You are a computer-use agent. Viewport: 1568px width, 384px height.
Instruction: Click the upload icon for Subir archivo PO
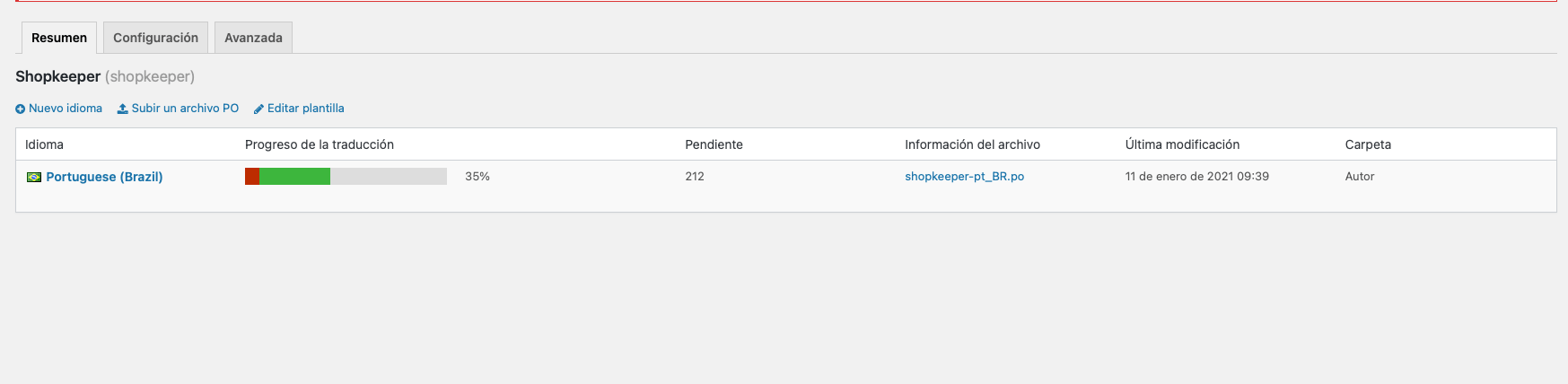pyautogui.click(x=123, y=109)
